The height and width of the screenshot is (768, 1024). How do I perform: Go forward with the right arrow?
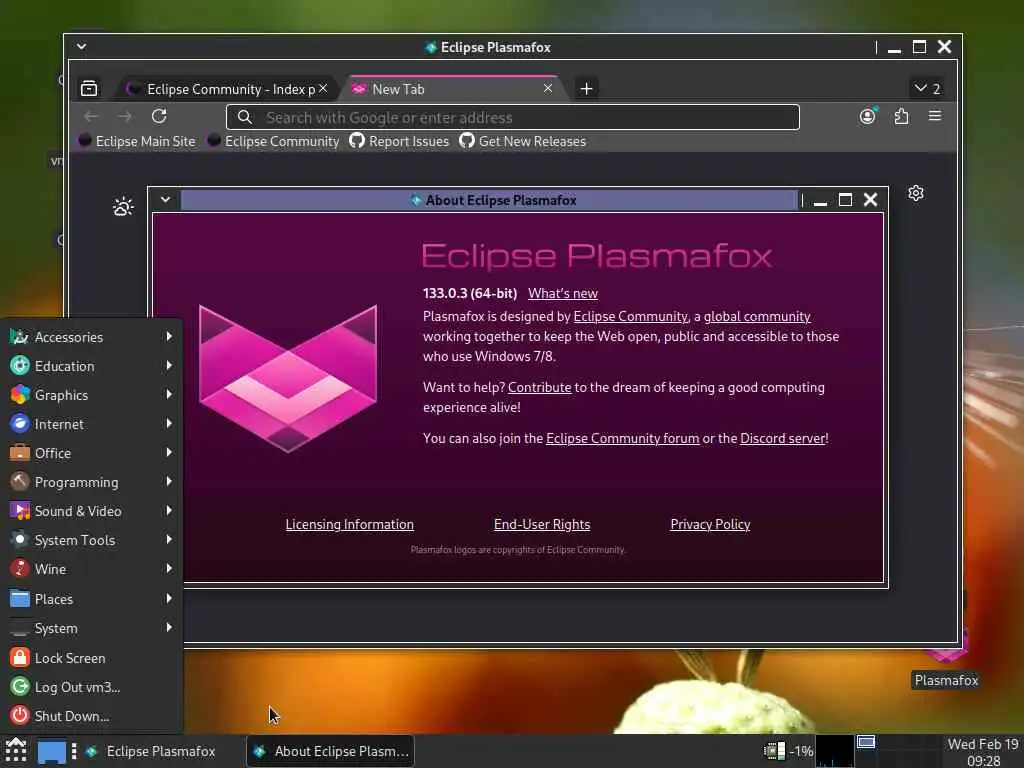[x=125, y=116]
